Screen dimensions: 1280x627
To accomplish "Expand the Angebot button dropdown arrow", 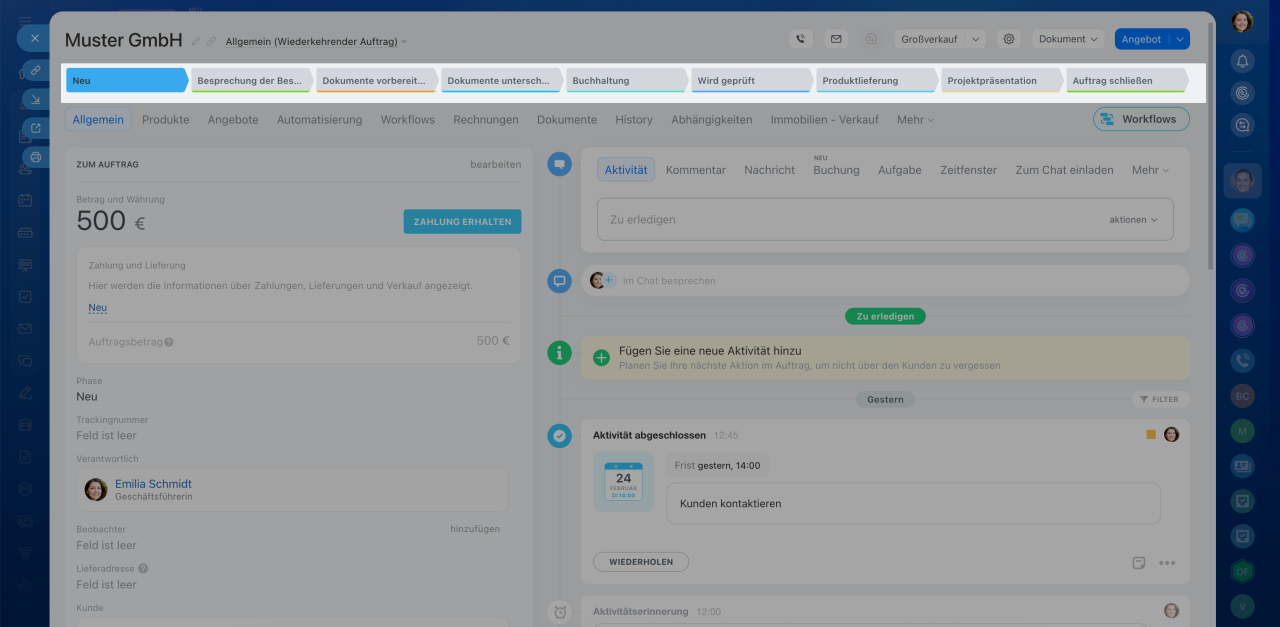I will click(x=1181, y=39).
